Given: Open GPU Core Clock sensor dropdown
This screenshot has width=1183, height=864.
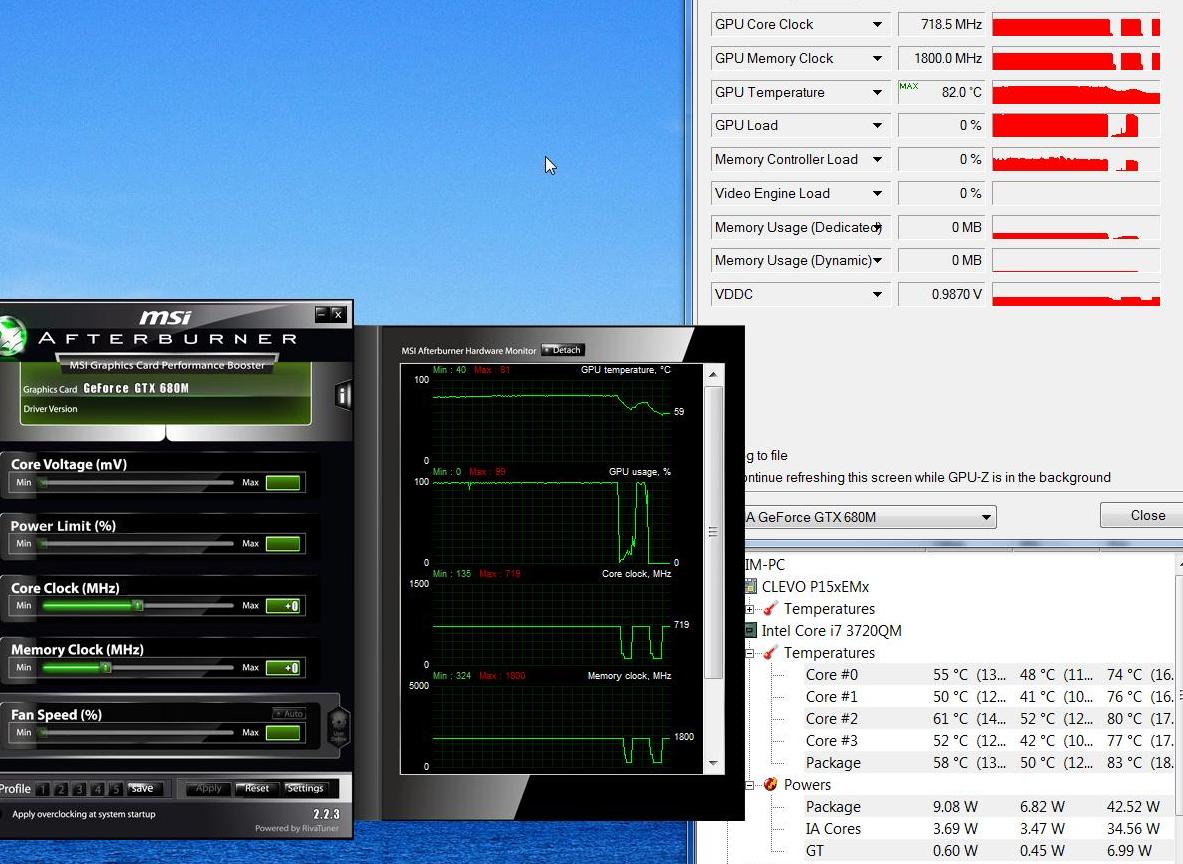Looking at the screenshot, I should click(x=877, y=24).
